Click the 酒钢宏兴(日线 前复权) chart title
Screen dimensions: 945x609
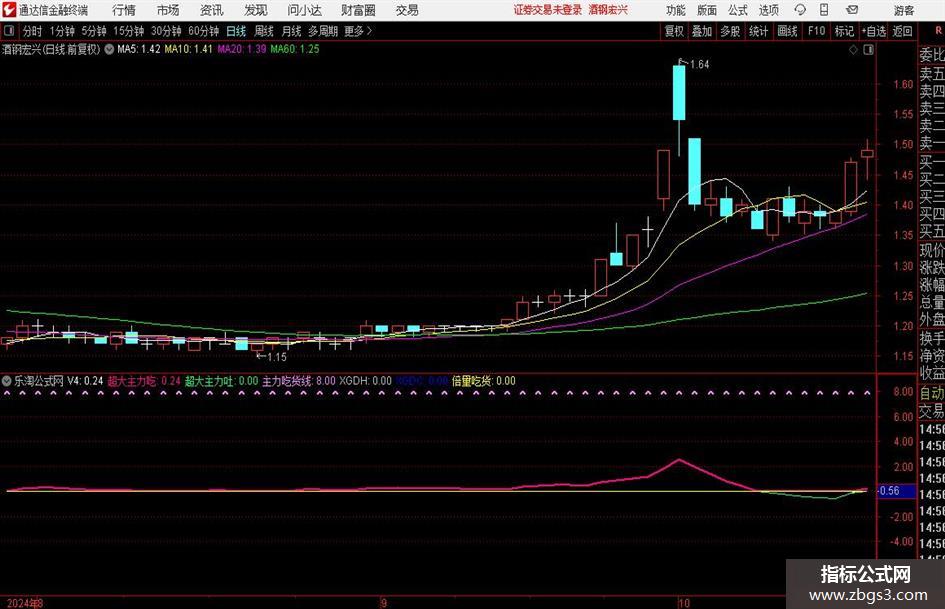pos(51,49)
